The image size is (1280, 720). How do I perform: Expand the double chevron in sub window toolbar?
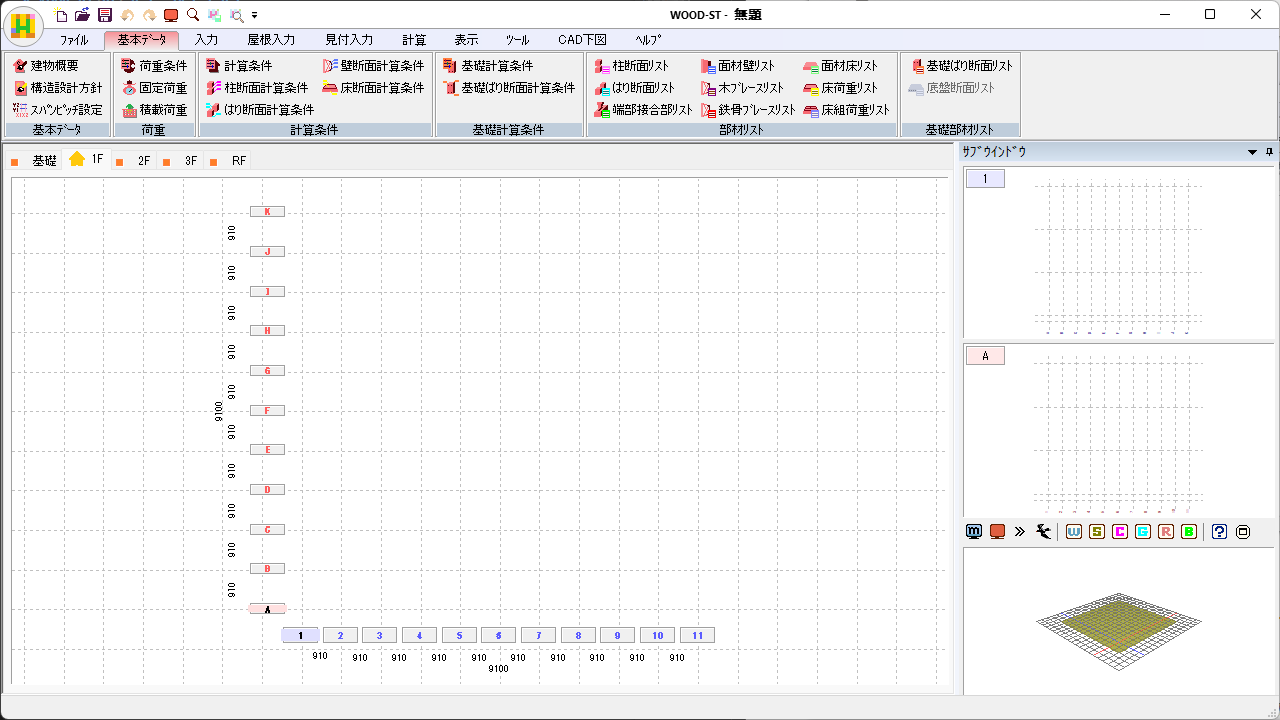pos(1020,532)
